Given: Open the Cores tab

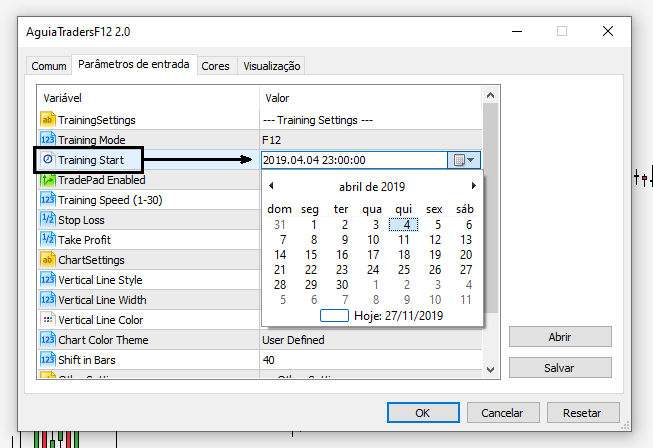Looking at the screenshot, I should pos(215,66).
